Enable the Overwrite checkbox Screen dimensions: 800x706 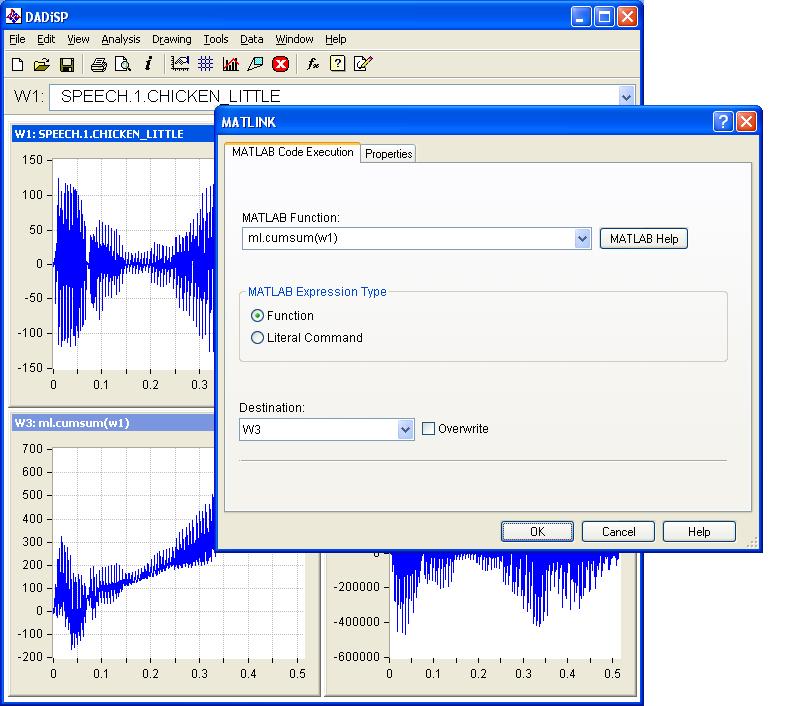(429, 428)
